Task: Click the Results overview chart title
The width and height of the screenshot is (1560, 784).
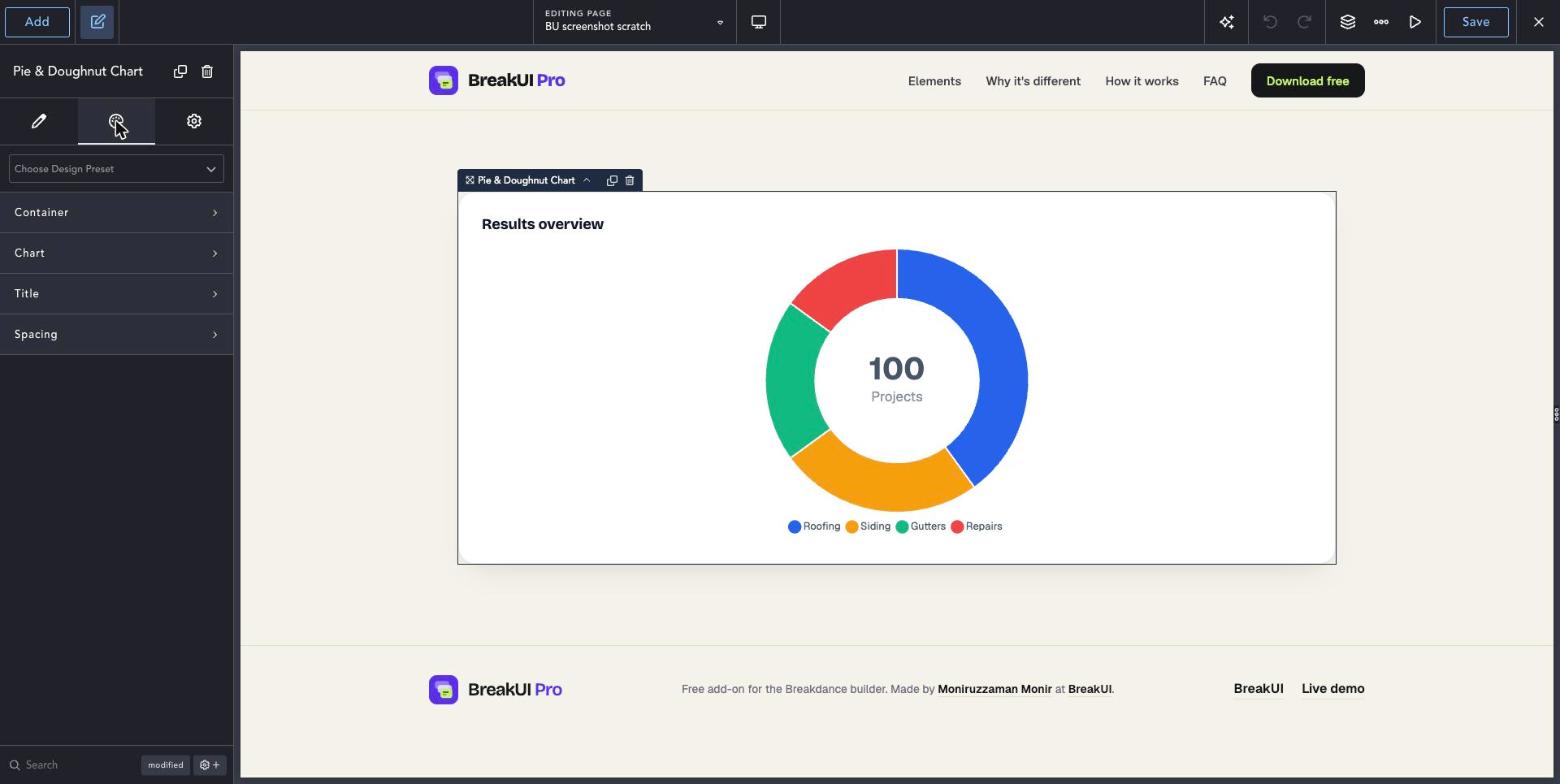Action: (542, 224)
